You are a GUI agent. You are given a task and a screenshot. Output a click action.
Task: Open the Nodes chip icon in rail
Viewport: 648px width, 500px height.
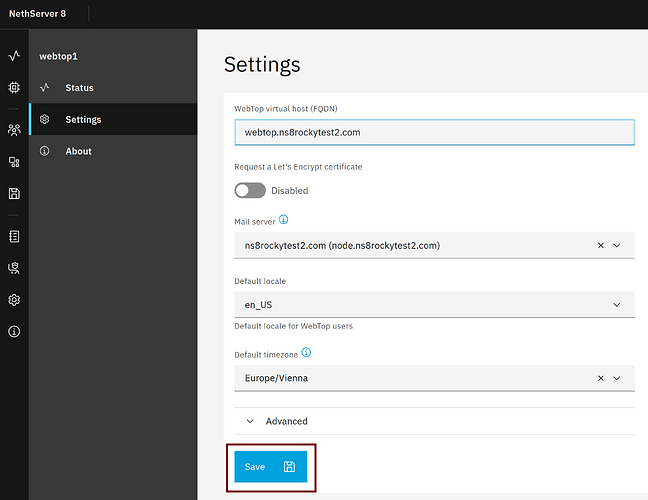[x=14, y=88]
